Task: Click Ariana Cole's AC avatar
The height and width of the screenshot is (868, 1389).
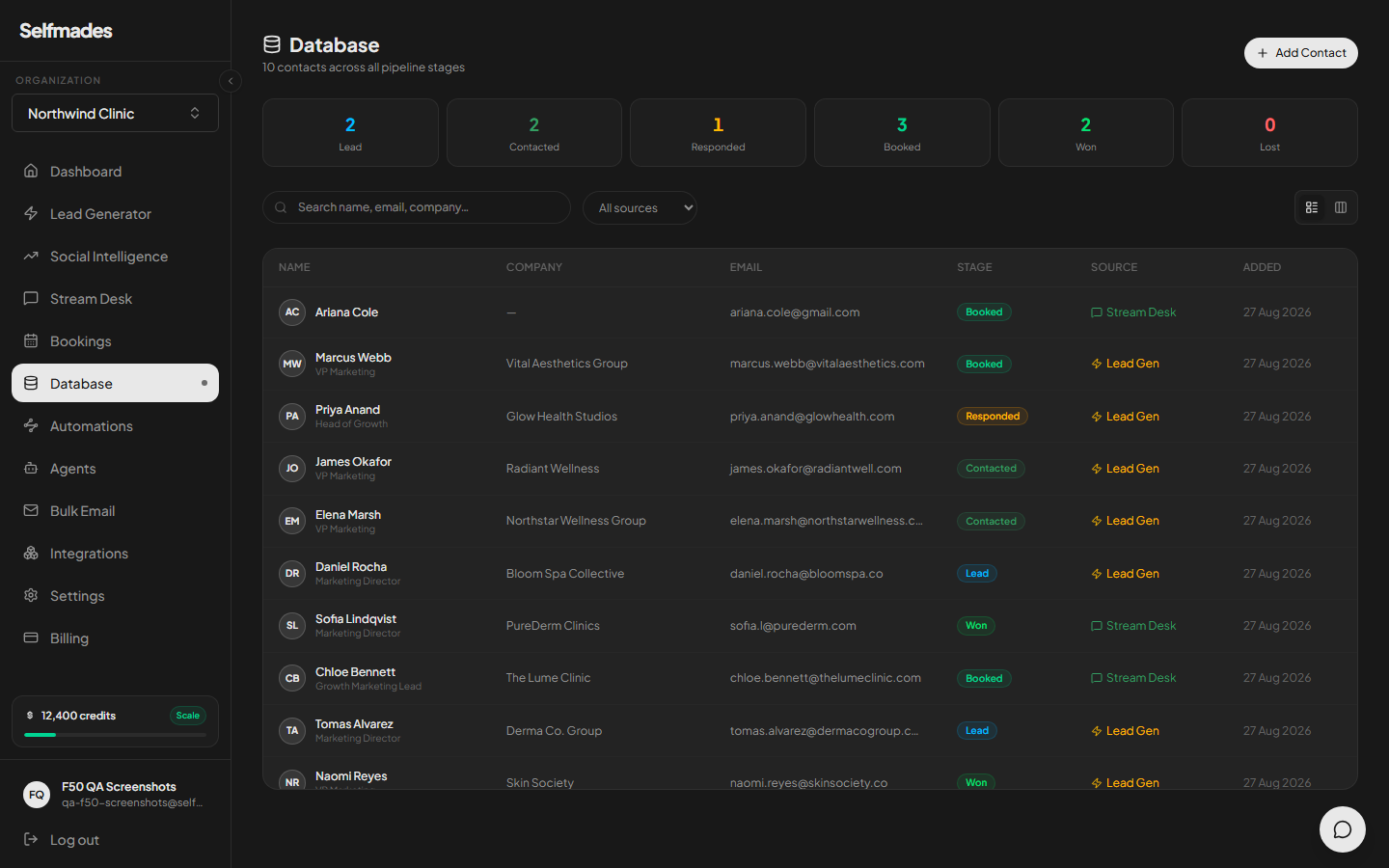Action: (x=292, y=312)
